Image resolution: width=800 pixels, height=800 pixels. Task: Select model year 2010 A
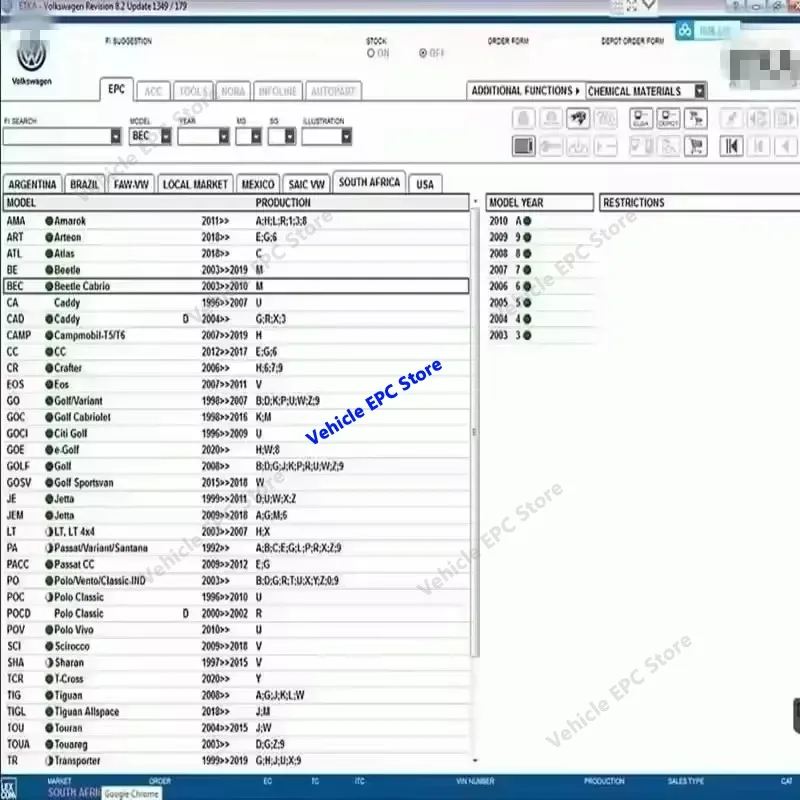540,221
